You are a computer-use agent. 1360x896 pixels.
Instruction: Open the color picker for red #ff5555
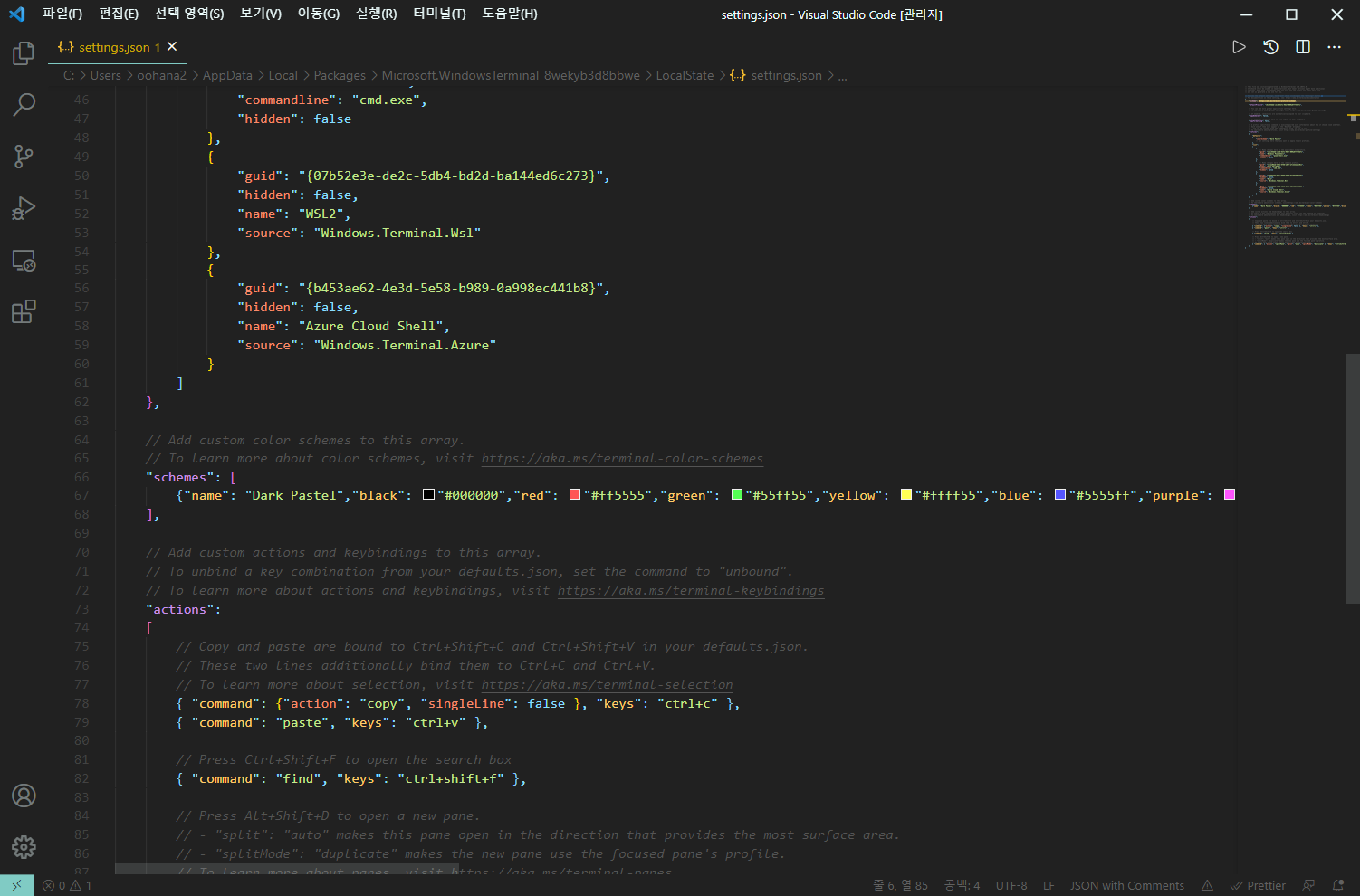click(574, 494)
